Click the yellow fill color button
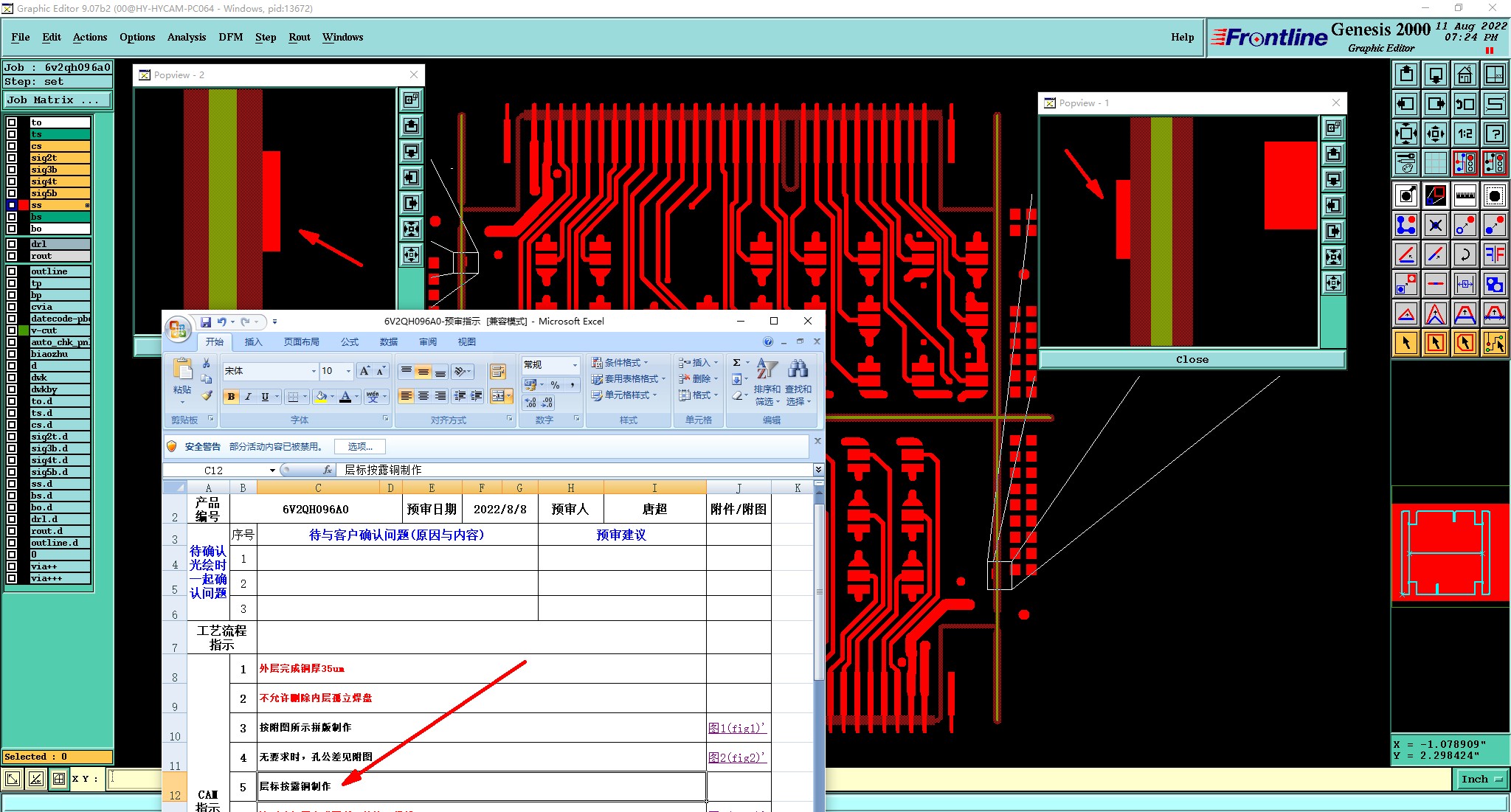The image size is (1511, 812). tap(321, 397)
